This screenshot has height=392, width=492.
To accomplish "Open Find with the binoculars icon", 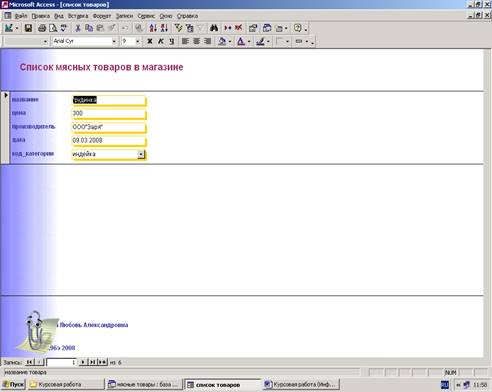I will coord(214,28).
